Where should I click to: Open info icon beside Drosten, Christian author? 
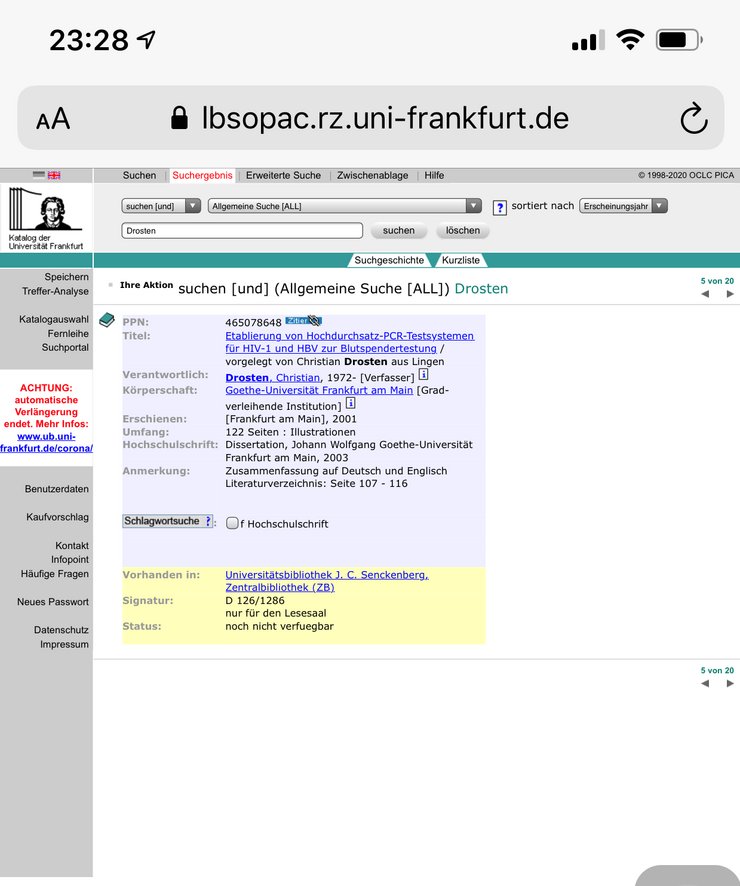coord(423,374)
